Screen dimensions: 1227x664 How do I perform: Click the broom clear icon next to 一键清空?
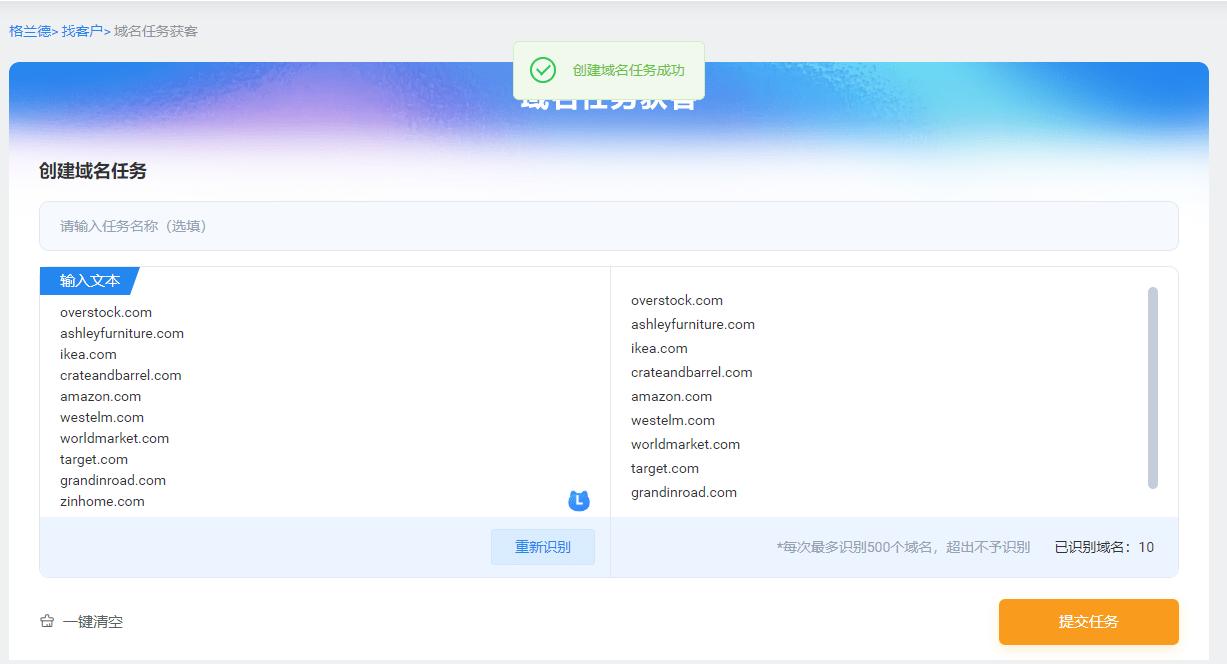coord(46,621)
